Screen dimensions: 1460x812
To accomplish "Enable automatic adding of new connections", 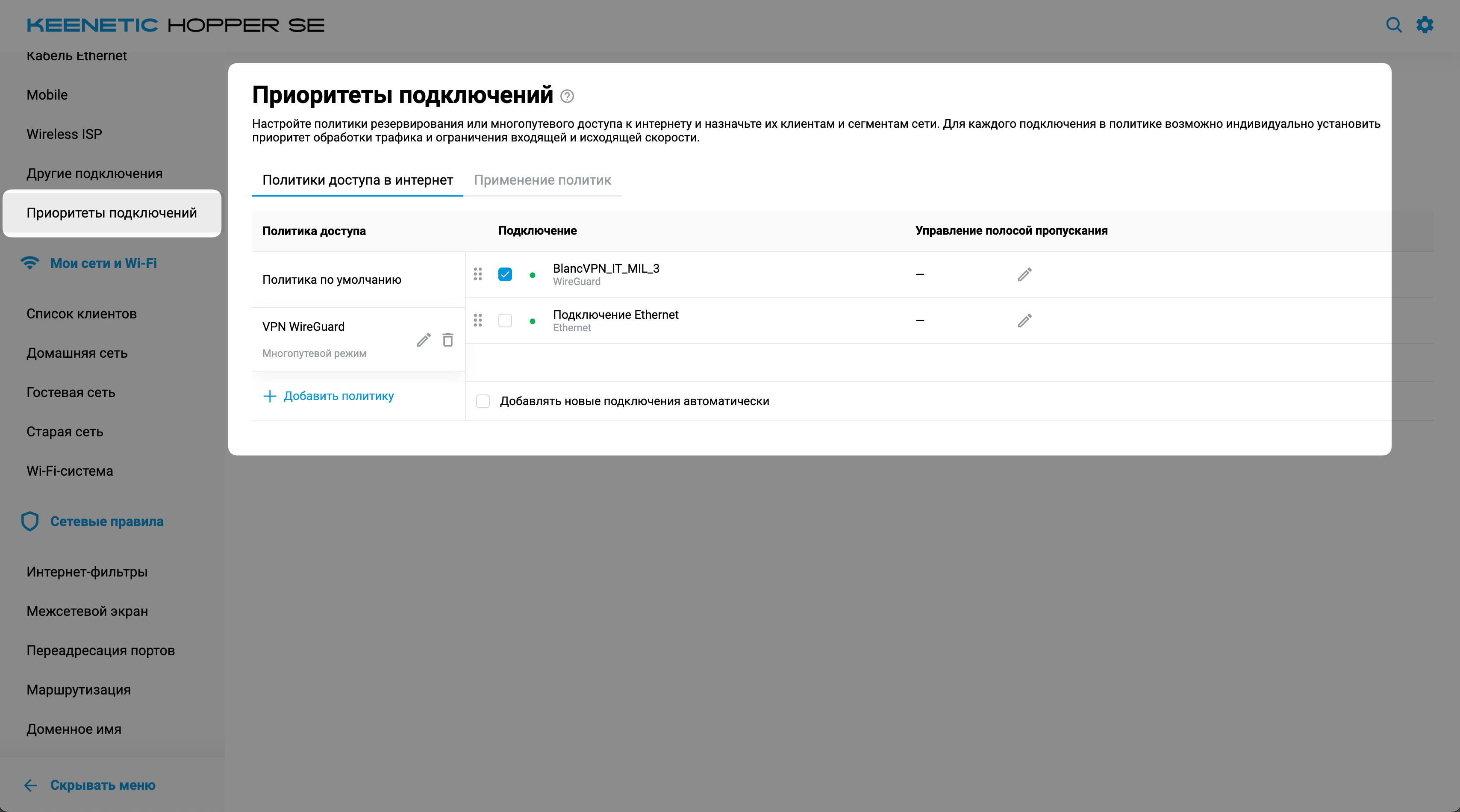I will [483, 401].
